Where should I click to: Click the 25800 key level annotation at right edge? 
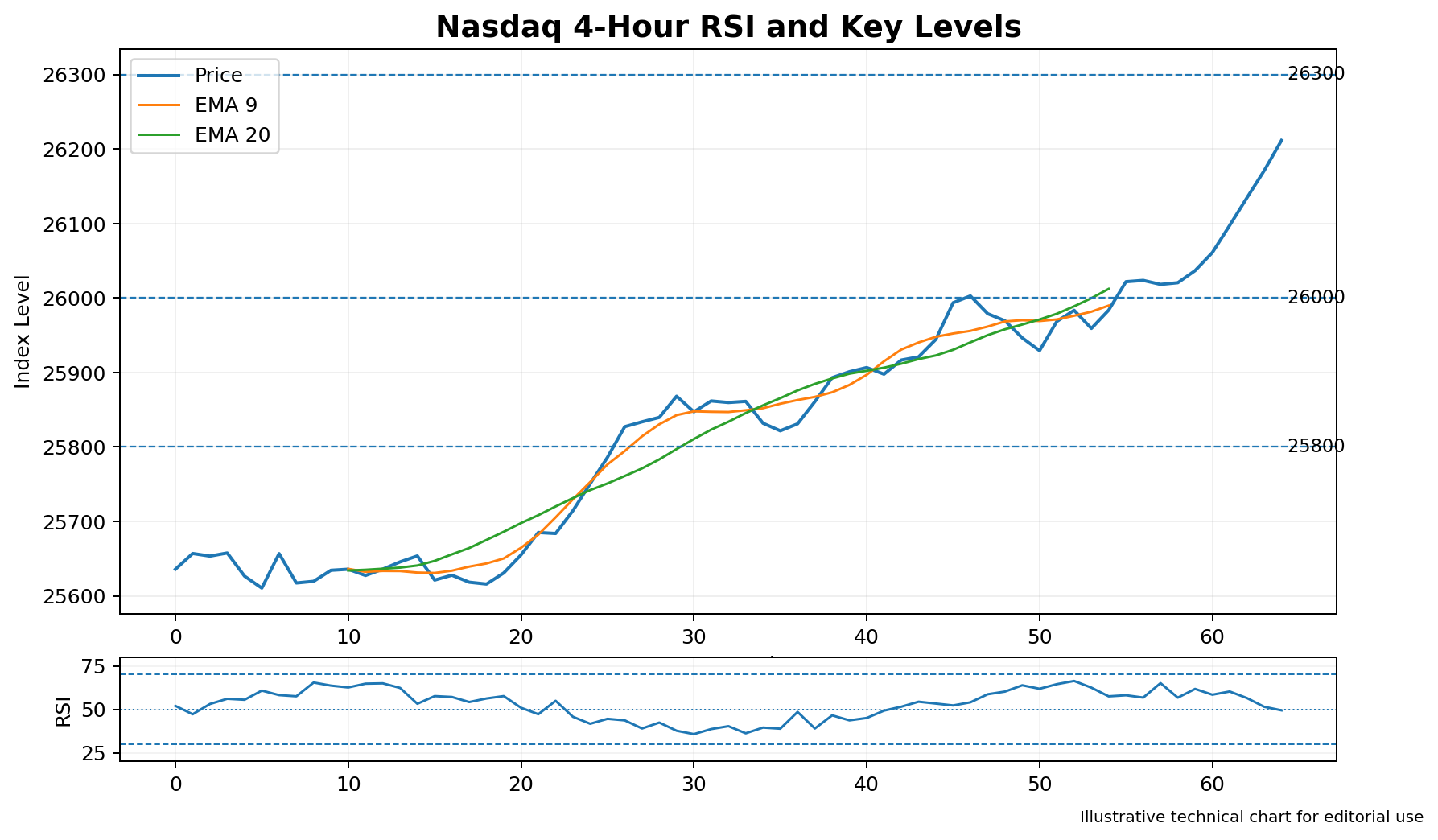(x=1316, y=446)
